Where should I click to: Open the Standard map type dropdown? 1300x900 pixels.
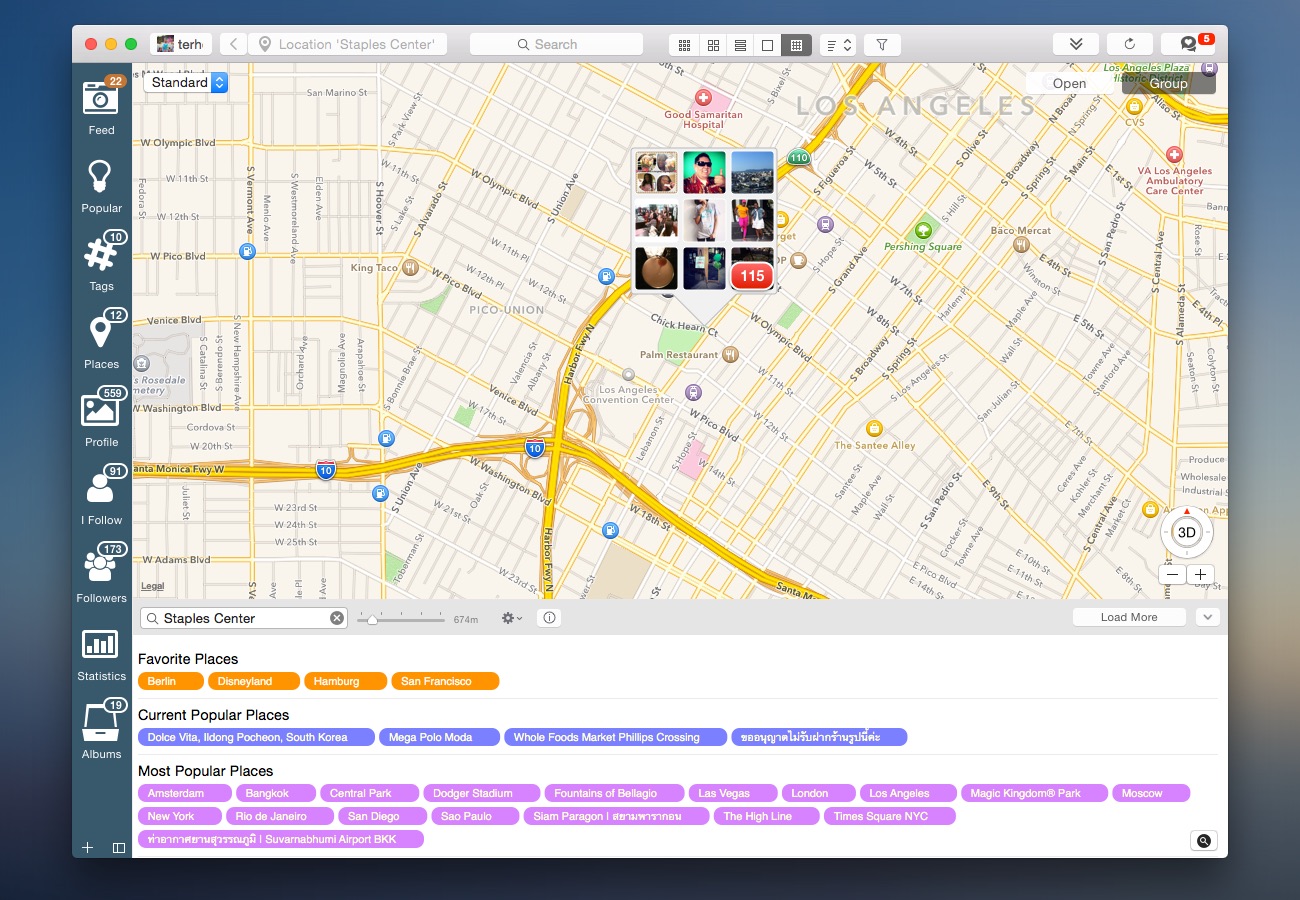coord(187,82)
